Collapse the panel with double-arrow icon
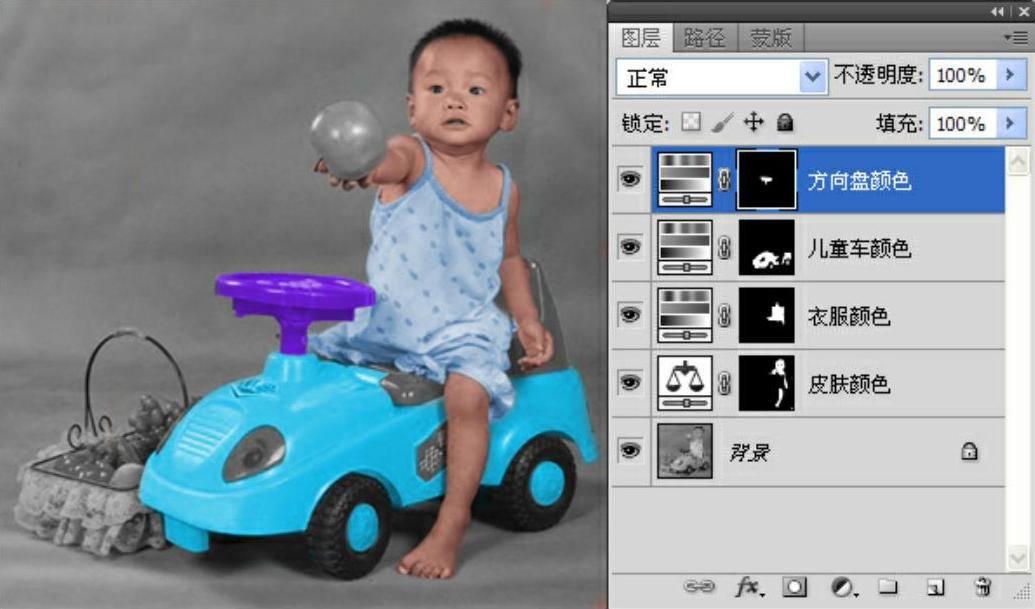 998,11
